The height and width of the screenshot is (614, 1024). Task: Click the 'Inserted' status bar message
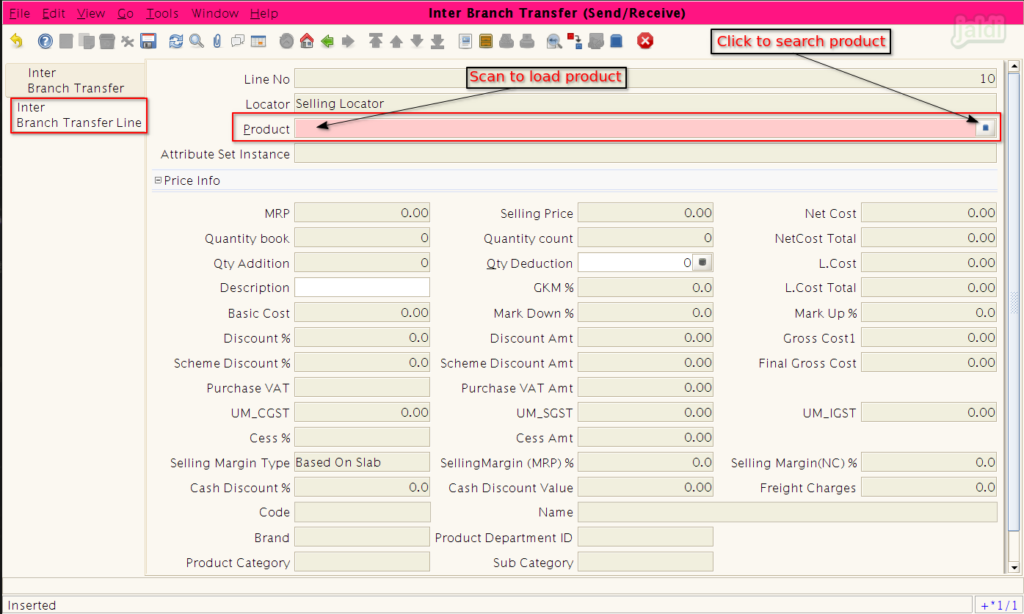pos(32,606)
